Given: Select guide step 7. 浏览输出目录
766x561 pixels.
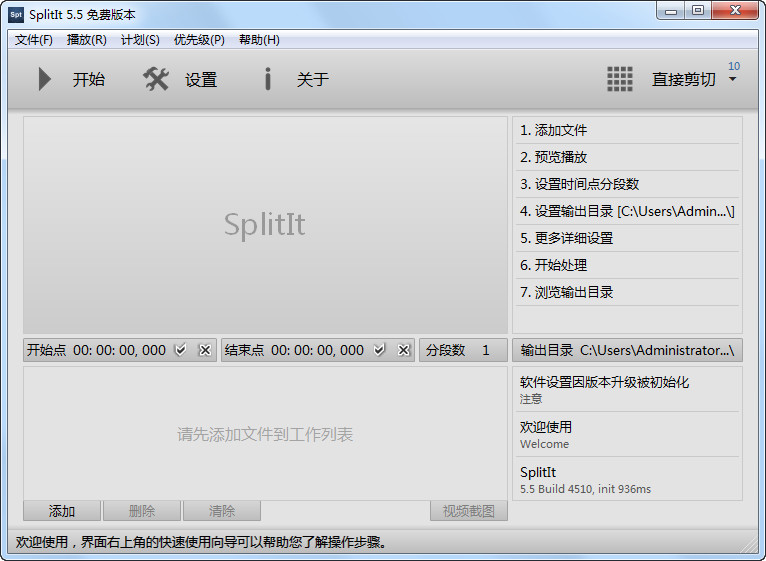Looking at the screenshot, I should [627, 292].
